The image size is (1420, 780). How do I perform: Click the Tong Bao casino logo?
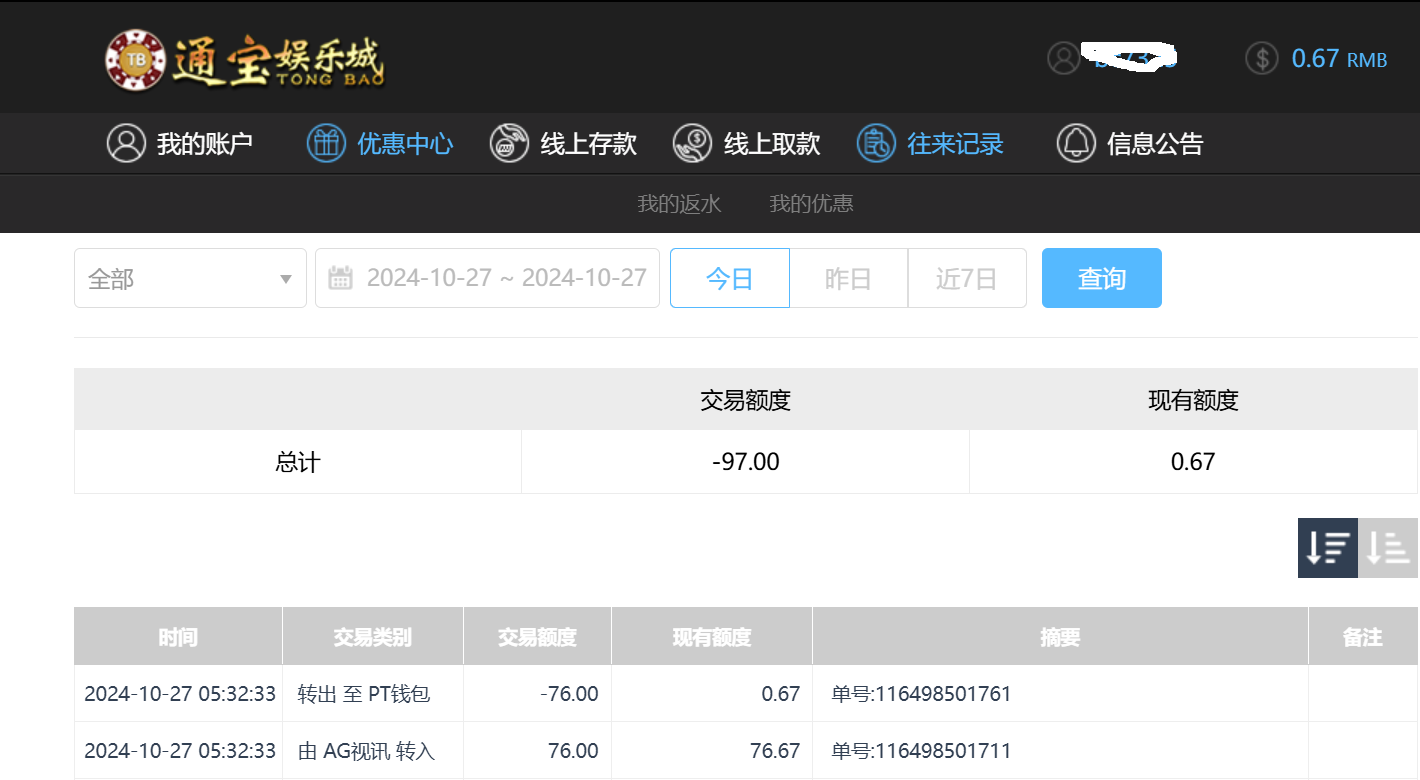(244, 60)
